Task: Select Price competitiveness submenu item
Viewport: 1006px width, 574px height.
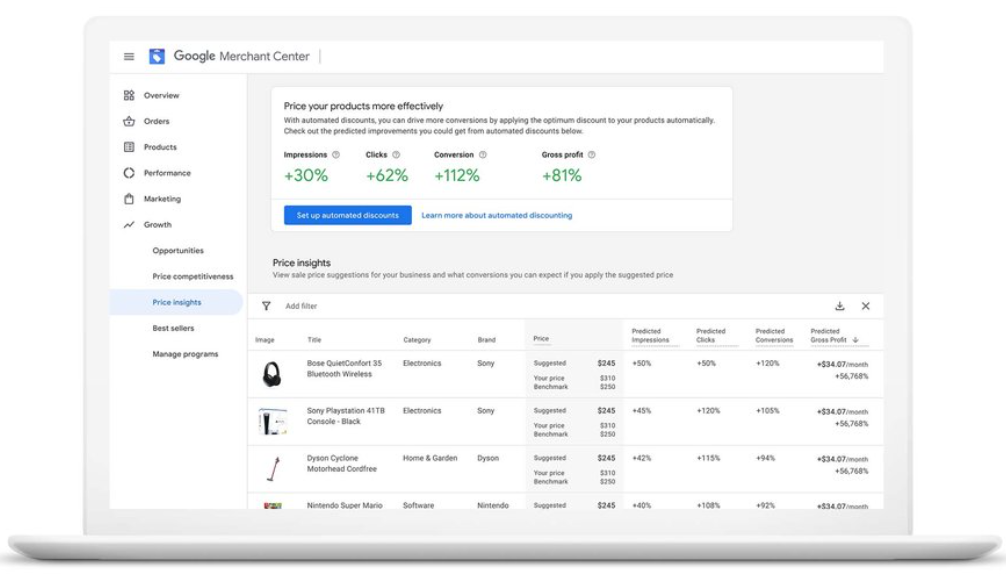Action: tap(193, 277)
